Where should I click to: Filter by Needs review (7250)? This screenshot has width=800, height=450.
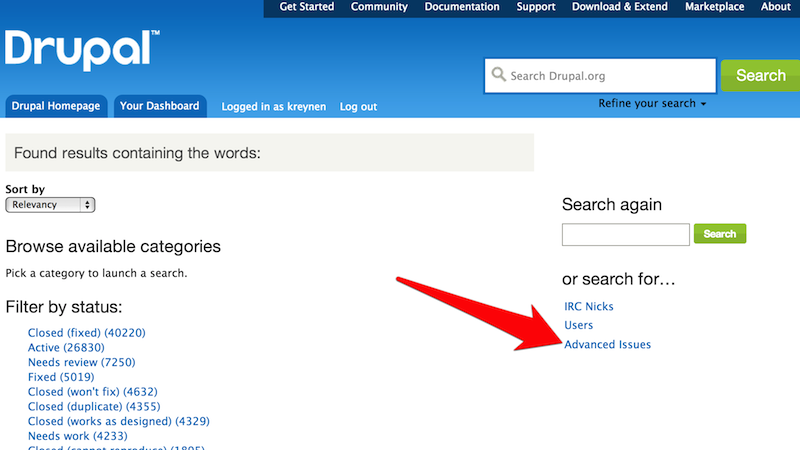click(82, 362)
